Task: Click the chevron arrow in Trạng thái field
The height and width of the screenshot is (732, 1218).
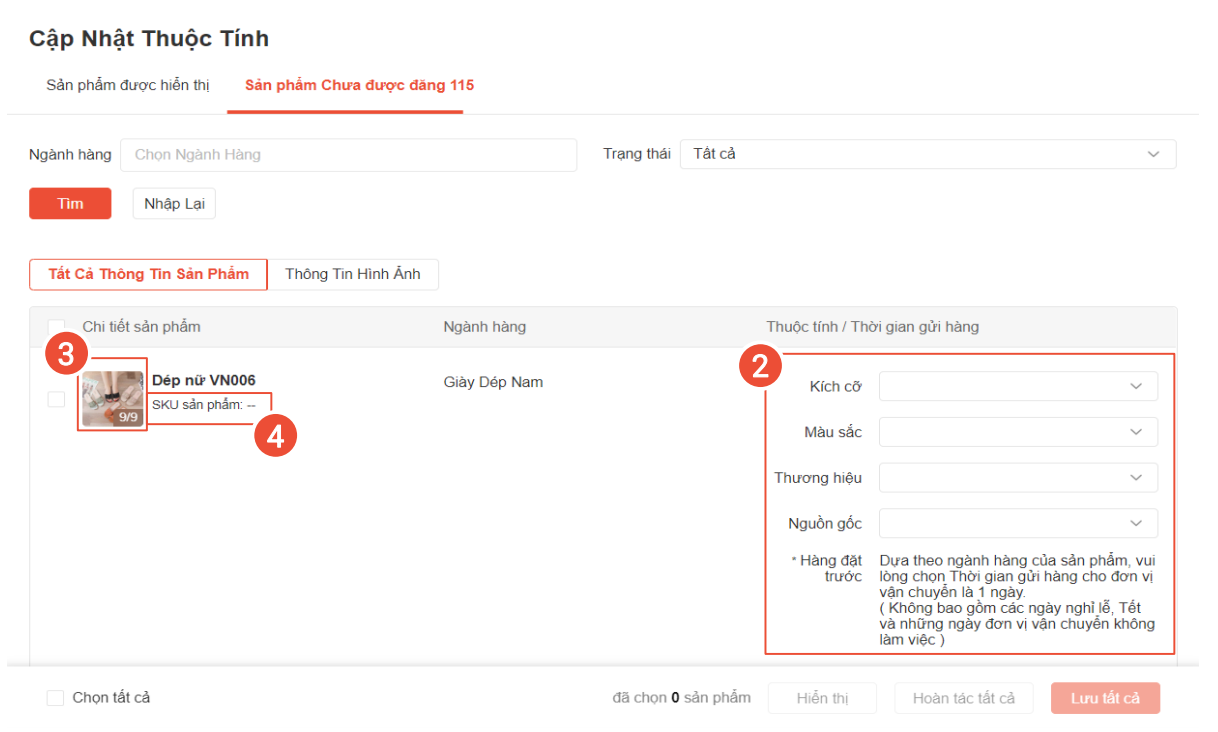Action: 1153,154
